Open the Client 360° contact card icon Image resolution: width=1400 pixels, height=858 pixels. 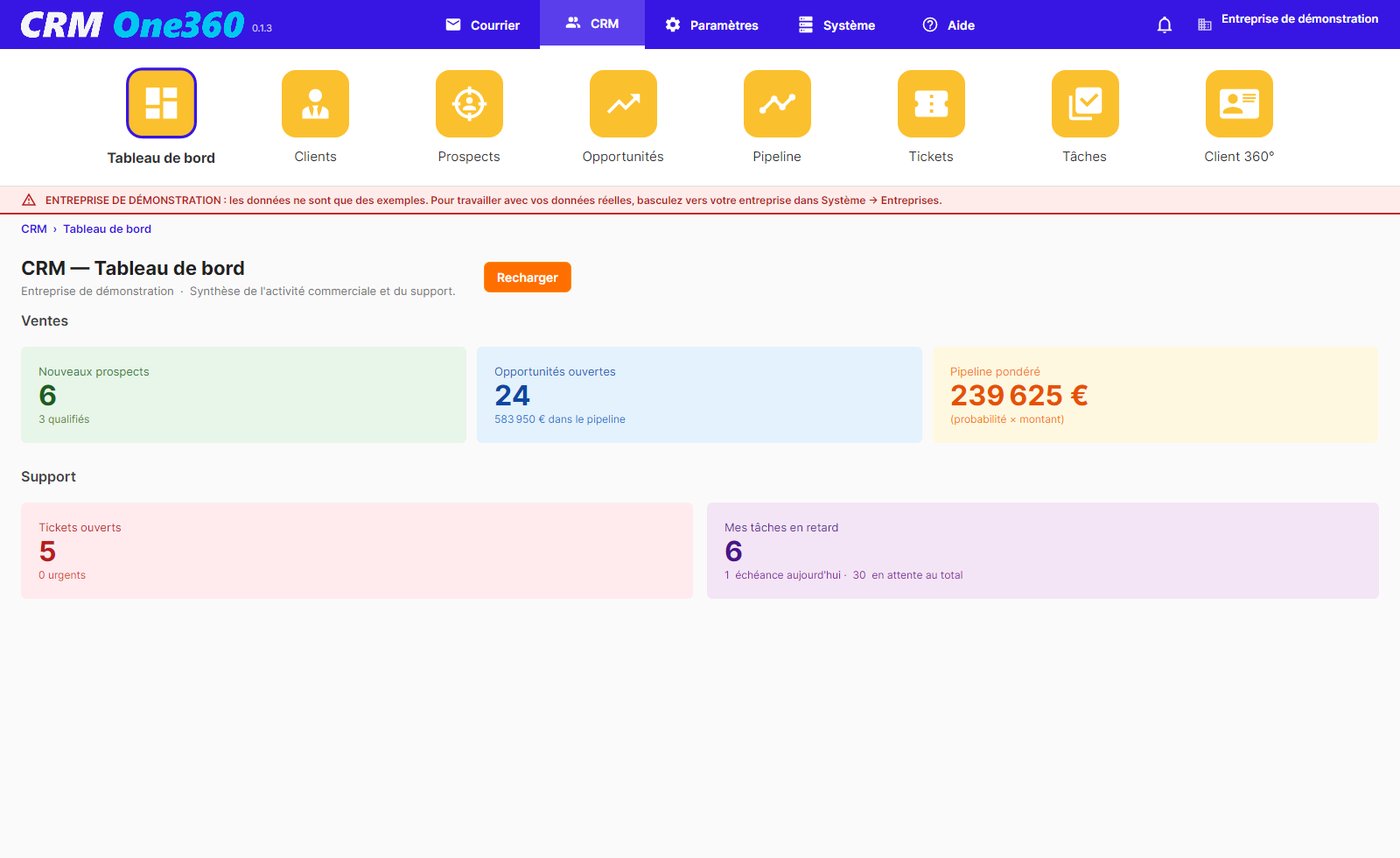1239,103
